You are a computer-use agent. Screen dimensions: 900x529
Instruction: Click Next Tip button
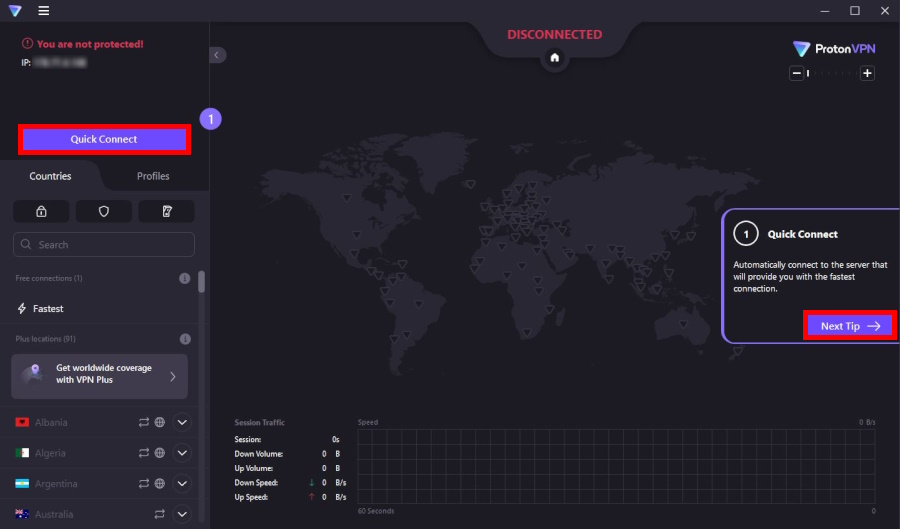[849, 326]
